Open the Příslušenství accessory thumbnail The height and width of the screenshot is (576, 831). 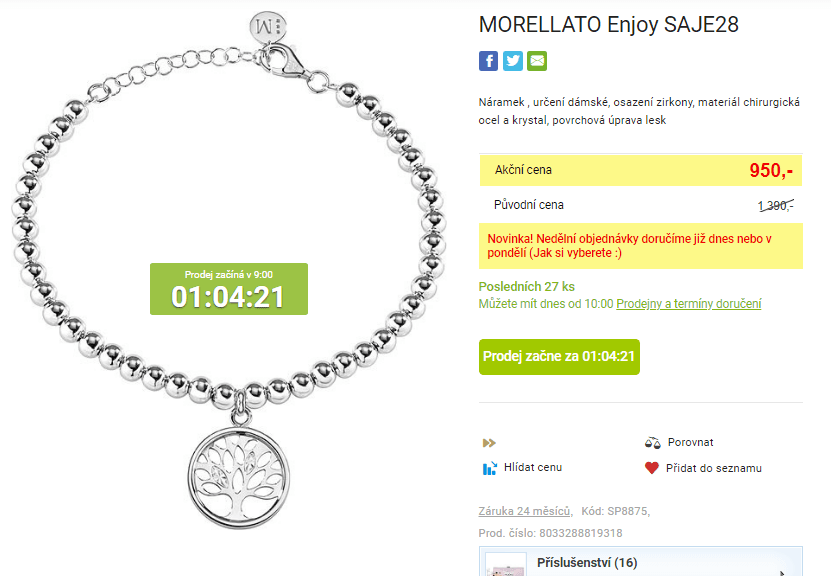pos(505,565)
